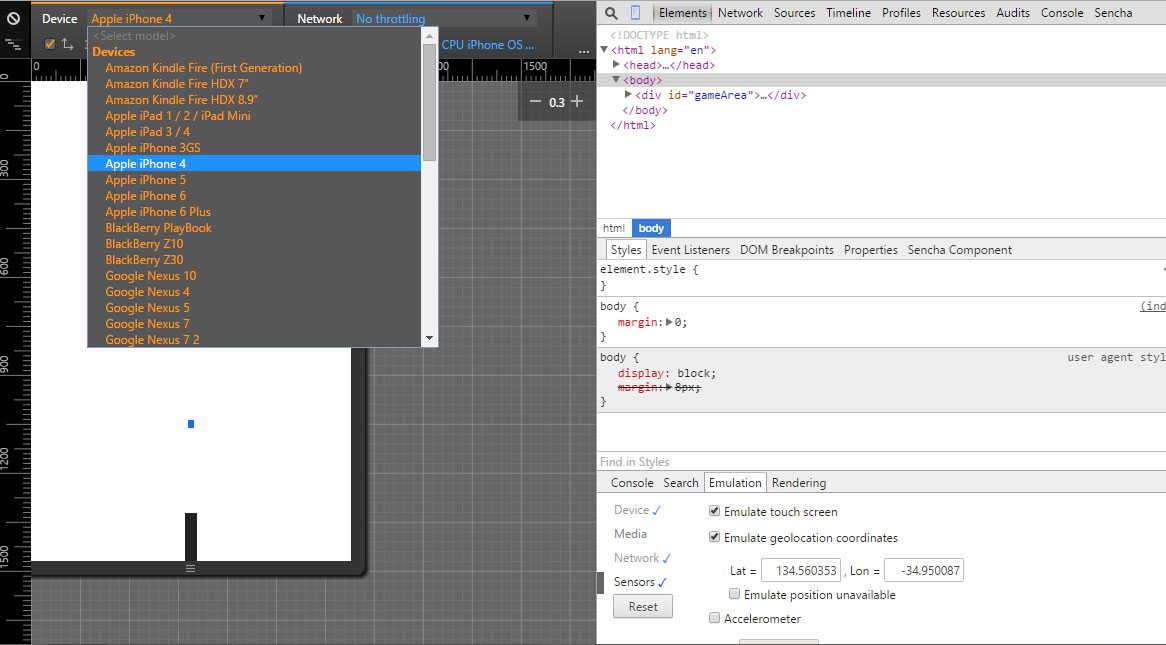Open the Sencha Component sidebar tab
This screenshot has width=1166, height=645.
point(959,250)
